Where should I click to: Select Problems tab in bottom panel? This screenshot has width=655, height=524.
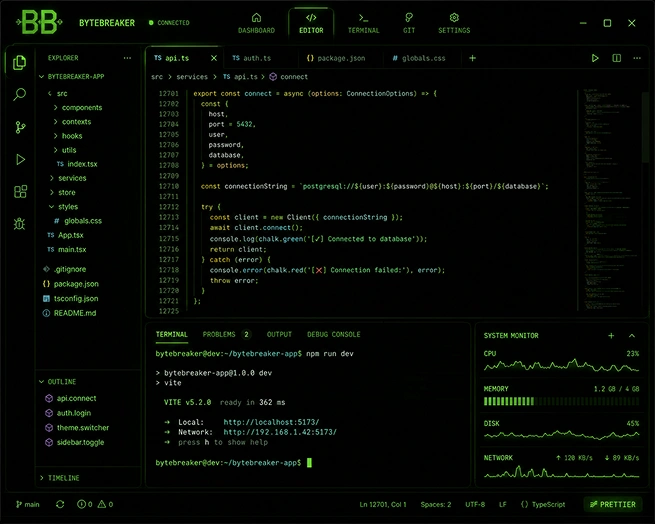[x=226, y=334]
